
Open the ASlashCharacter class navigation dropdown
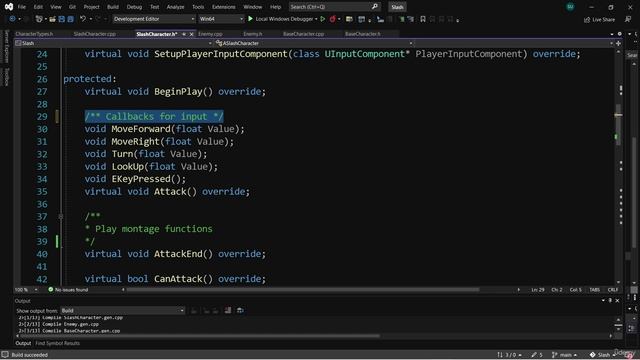tap(313, 43)
